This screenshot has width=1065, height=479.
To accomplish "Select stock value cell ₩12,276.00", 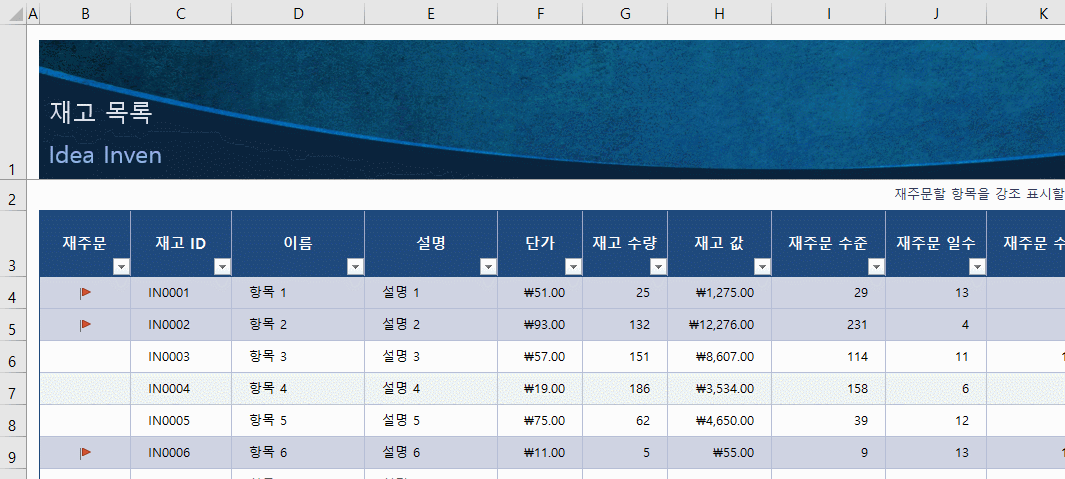I will coord(719,325).
